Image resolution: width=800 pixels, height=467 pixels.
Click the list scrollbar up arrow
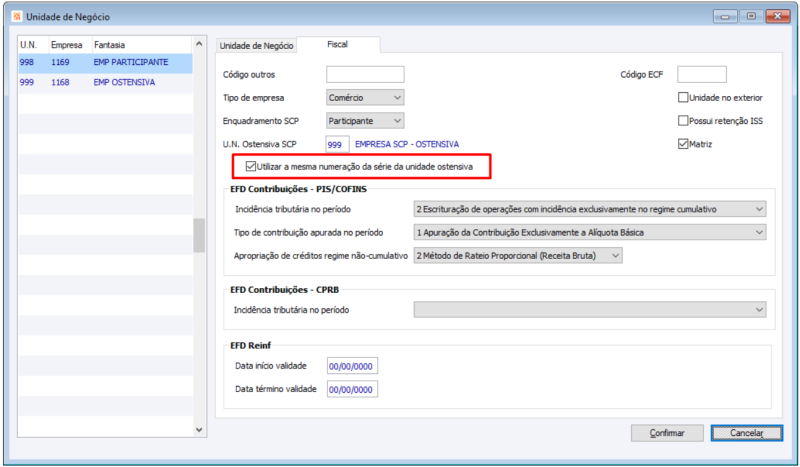click(x=199, y=44)
